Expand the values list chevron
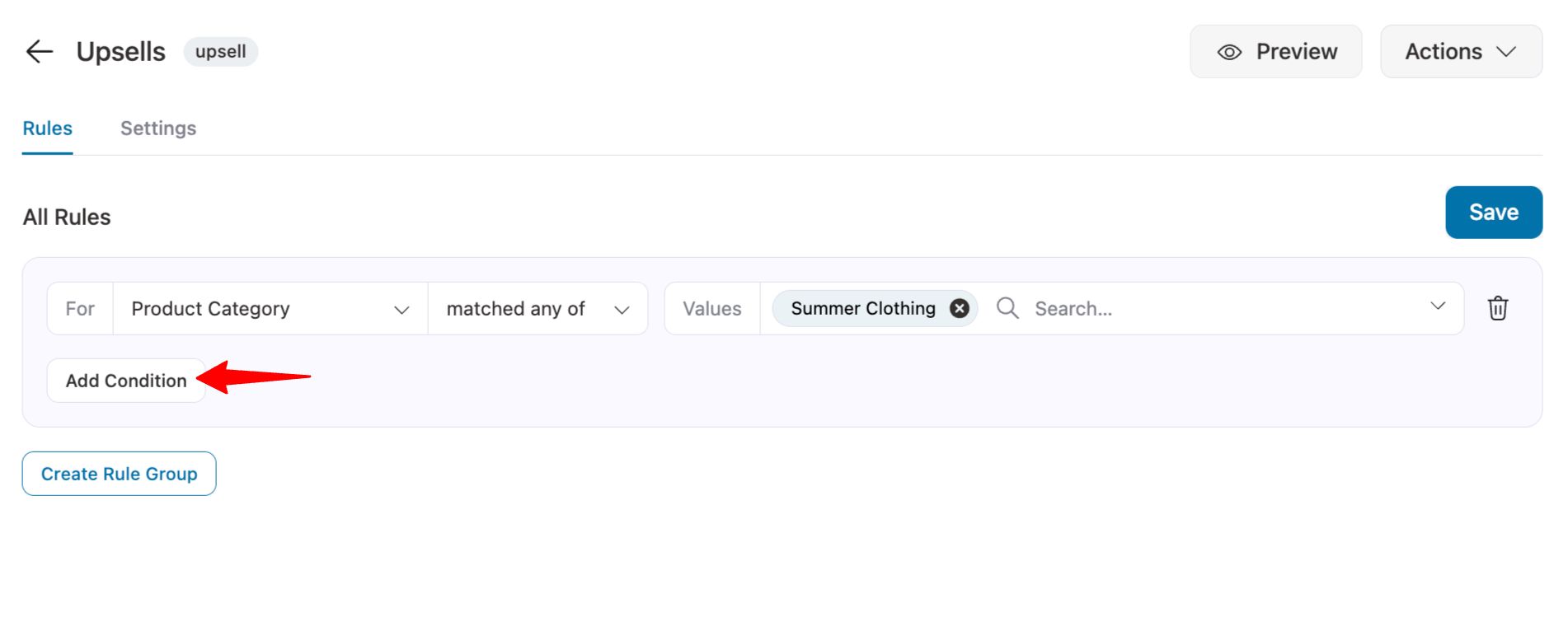 (1438, 306)
